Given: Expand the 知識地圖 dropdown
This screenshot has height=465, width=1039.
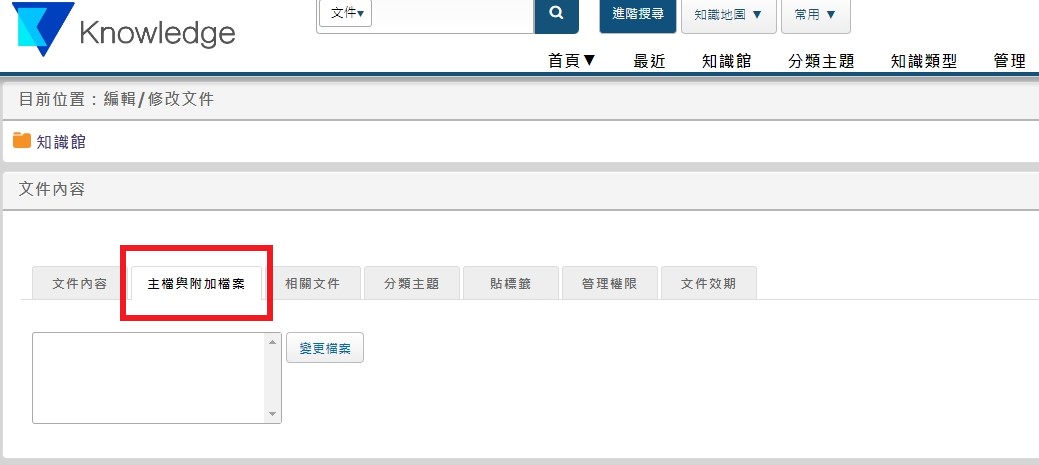Looking at the screenshot, I should click(728, 15).
